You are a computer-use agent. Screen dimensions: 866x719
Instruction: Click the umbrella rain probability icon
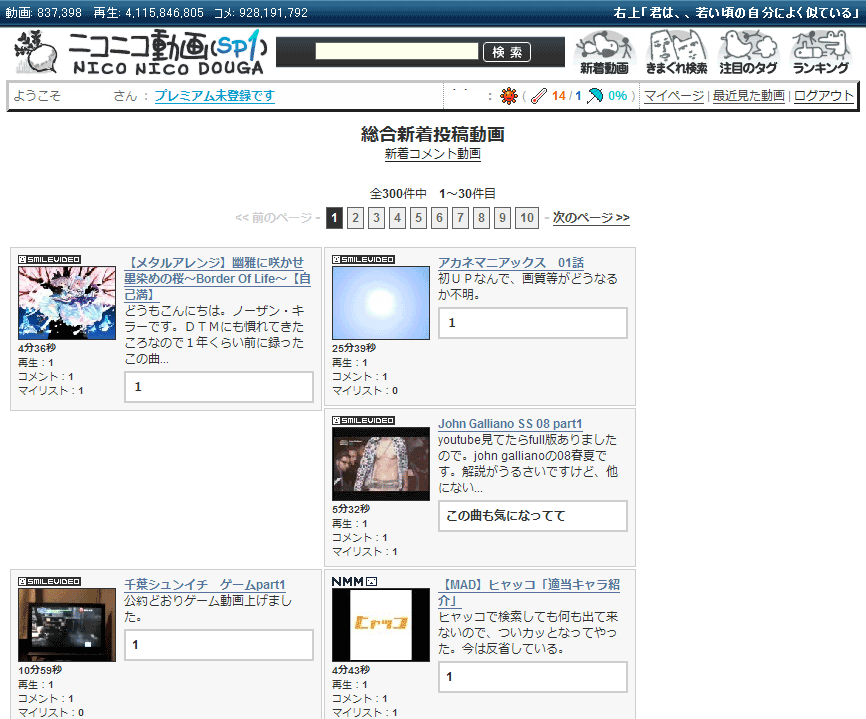(x=595, y=96)
